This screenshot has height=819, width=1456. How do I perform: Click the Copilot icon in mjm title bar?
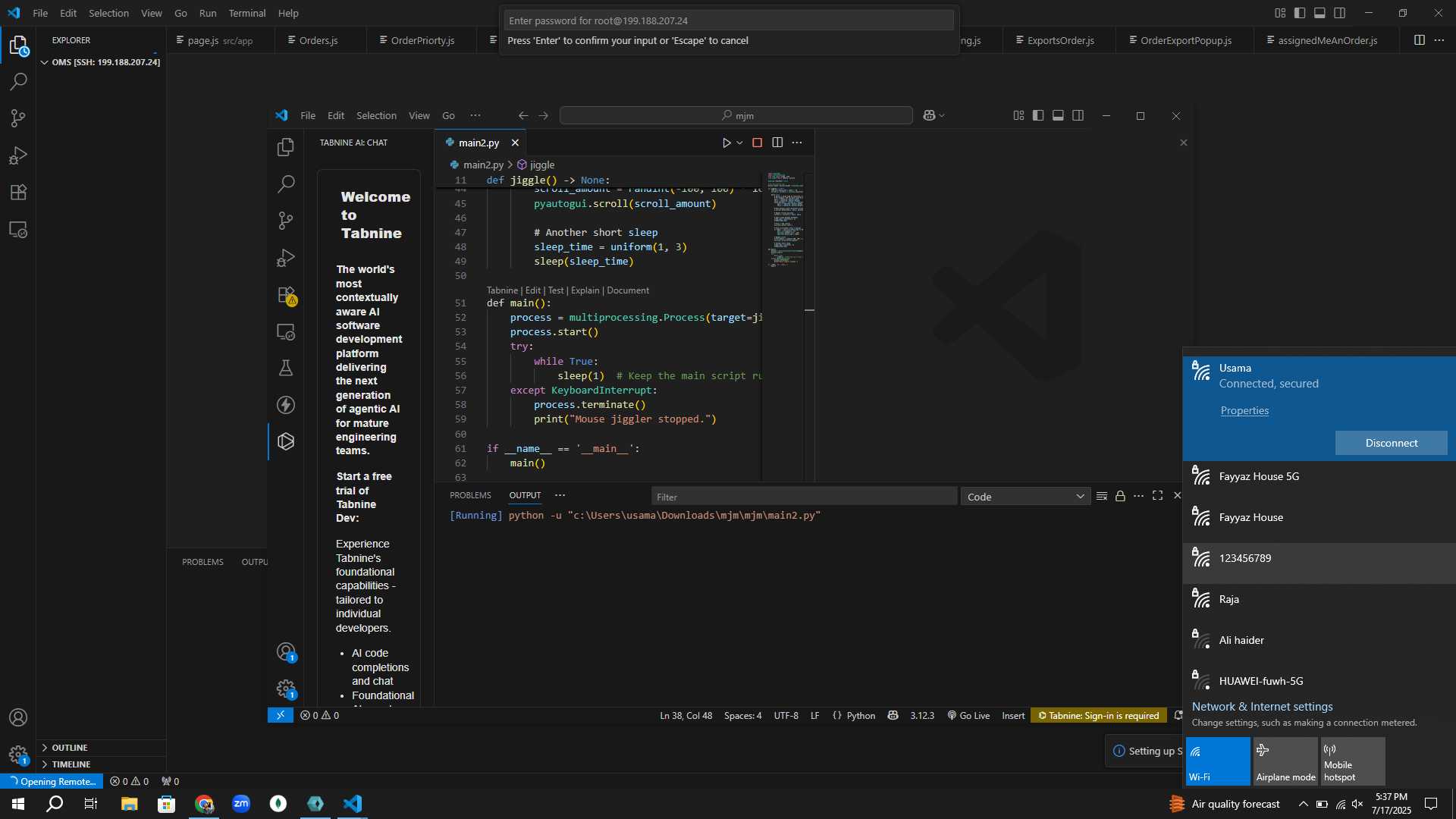pos(929,115)
